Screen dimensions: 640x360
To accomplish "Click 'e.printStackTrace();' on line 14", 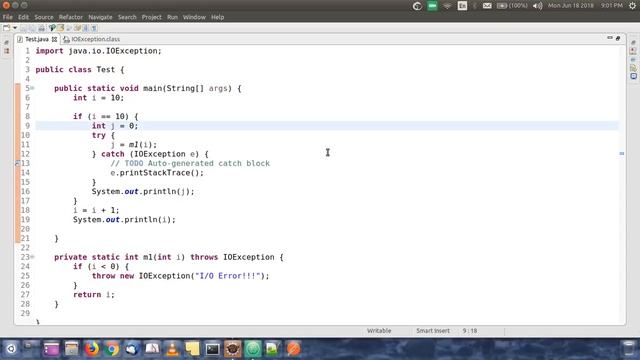I will [x=157, y=173].
